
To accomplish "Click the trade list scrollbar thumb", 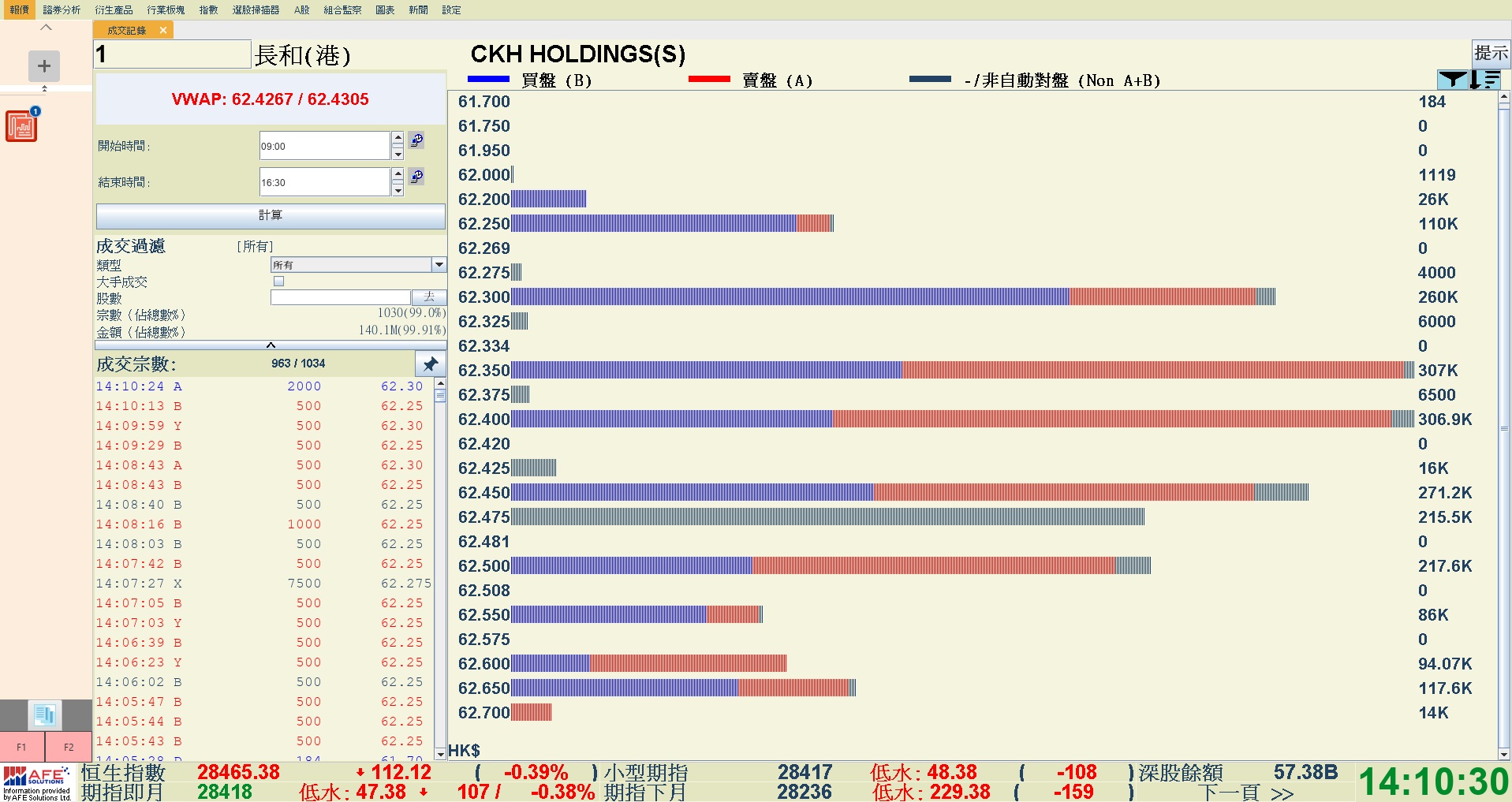I will [x=440, y=396].
